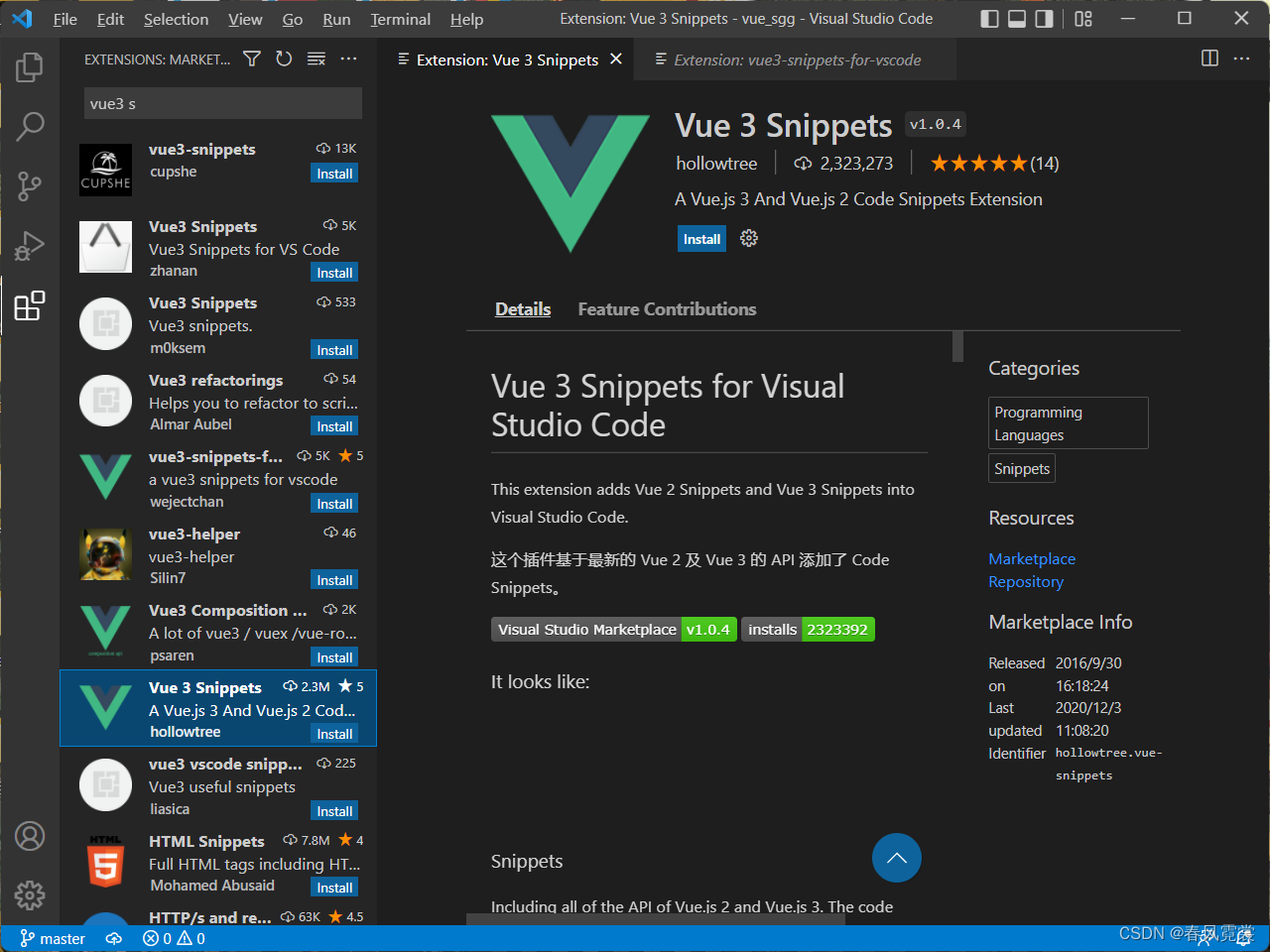The height and width of the screenshot is (952, 1270).
Task: Split the editor right
Action: (1209, 59)
